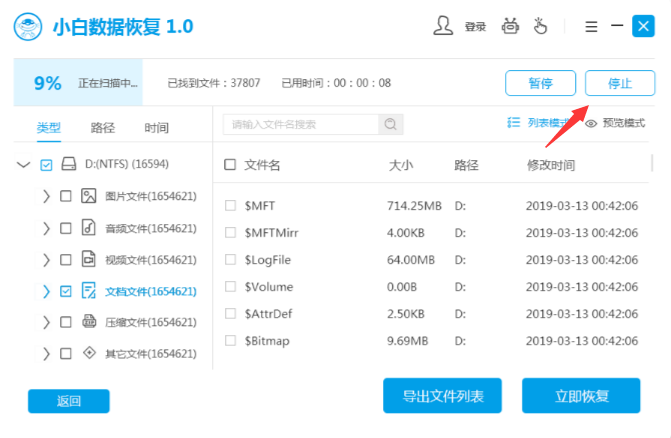Click the file name search field
671x438 pixels.
click(x=301, y=125)
